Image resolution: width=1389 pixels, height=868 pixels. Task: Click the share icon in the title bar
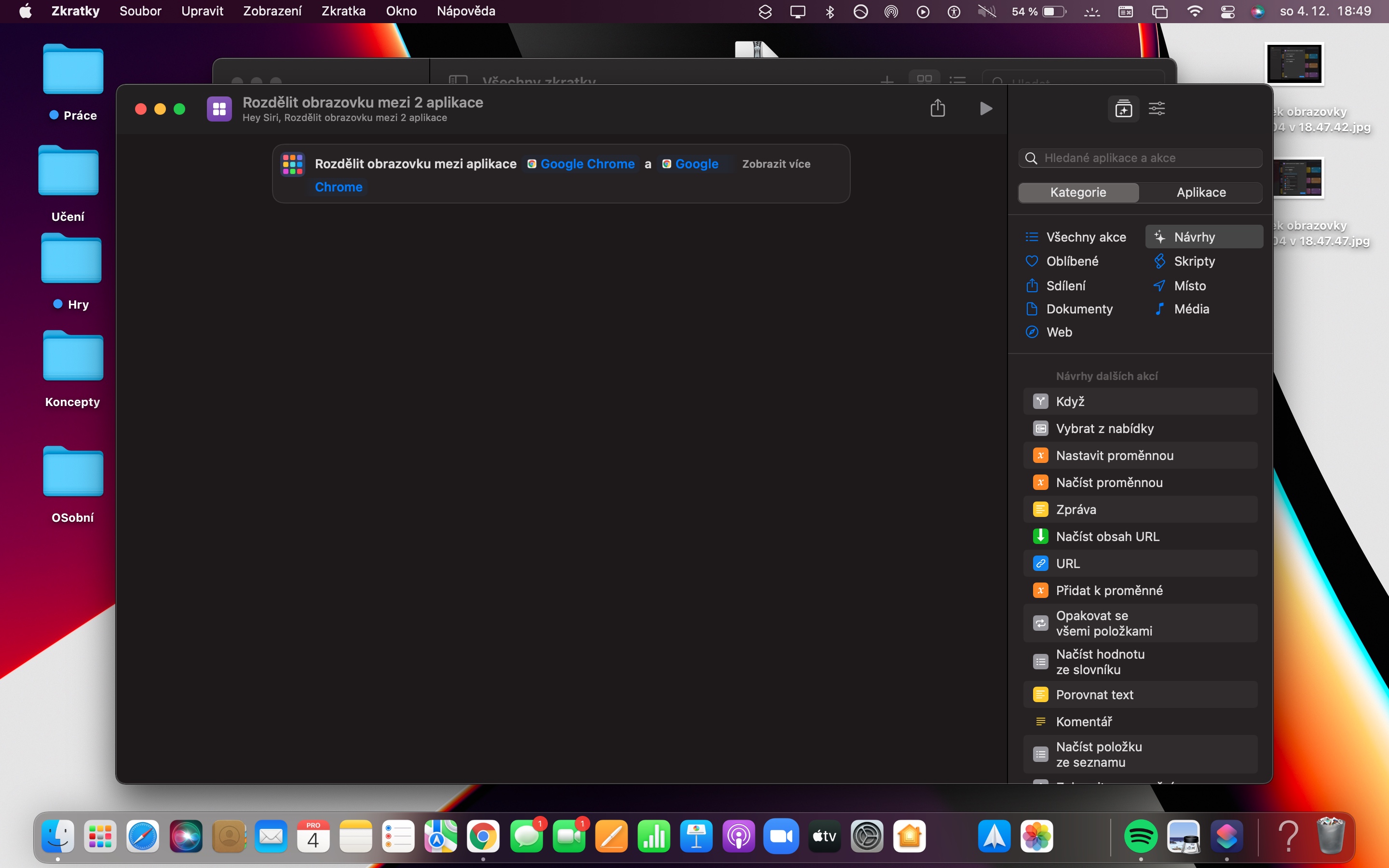(937, 108)
